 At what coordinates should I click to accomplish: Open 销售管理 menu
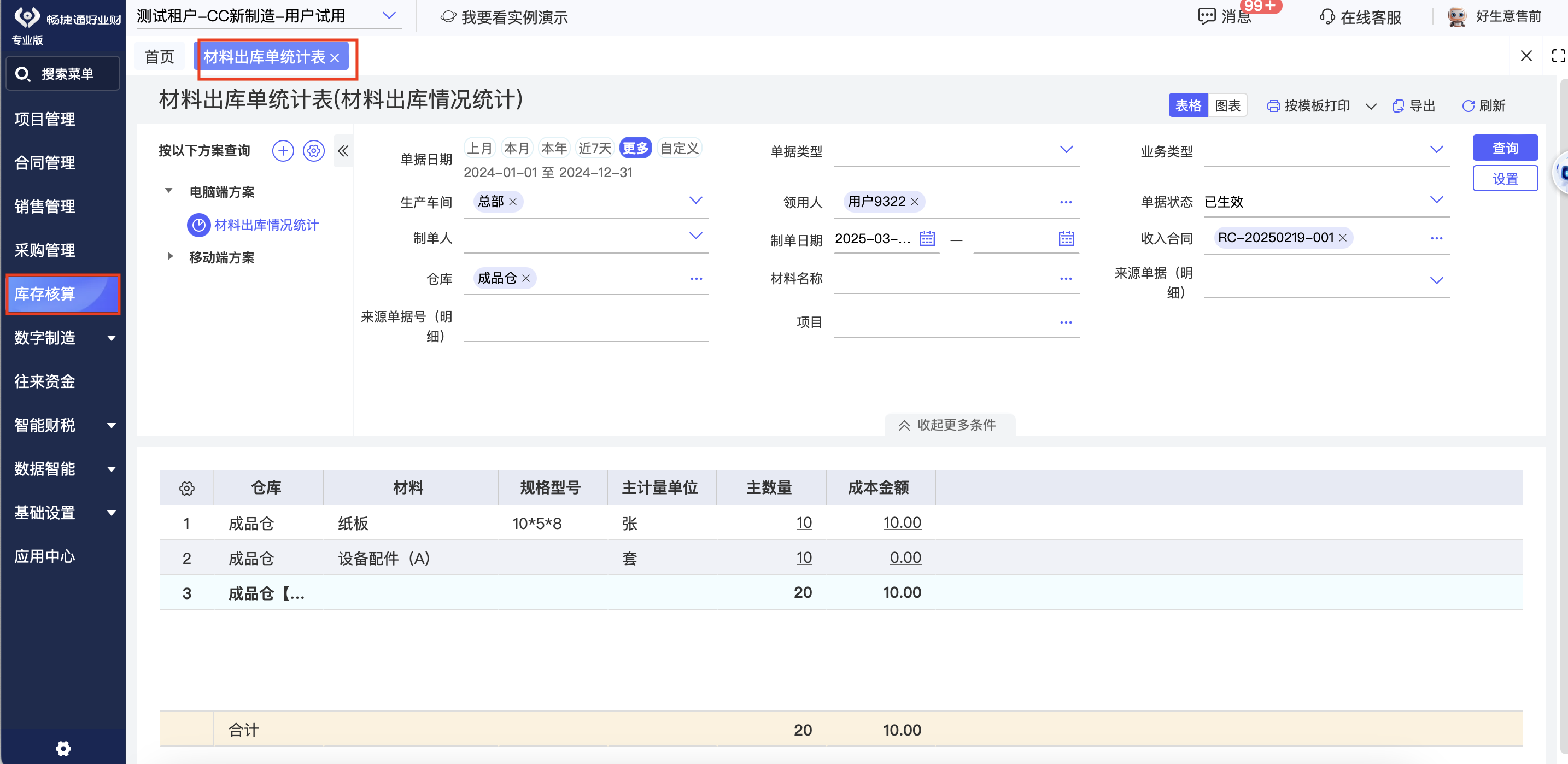pos(44,207)
